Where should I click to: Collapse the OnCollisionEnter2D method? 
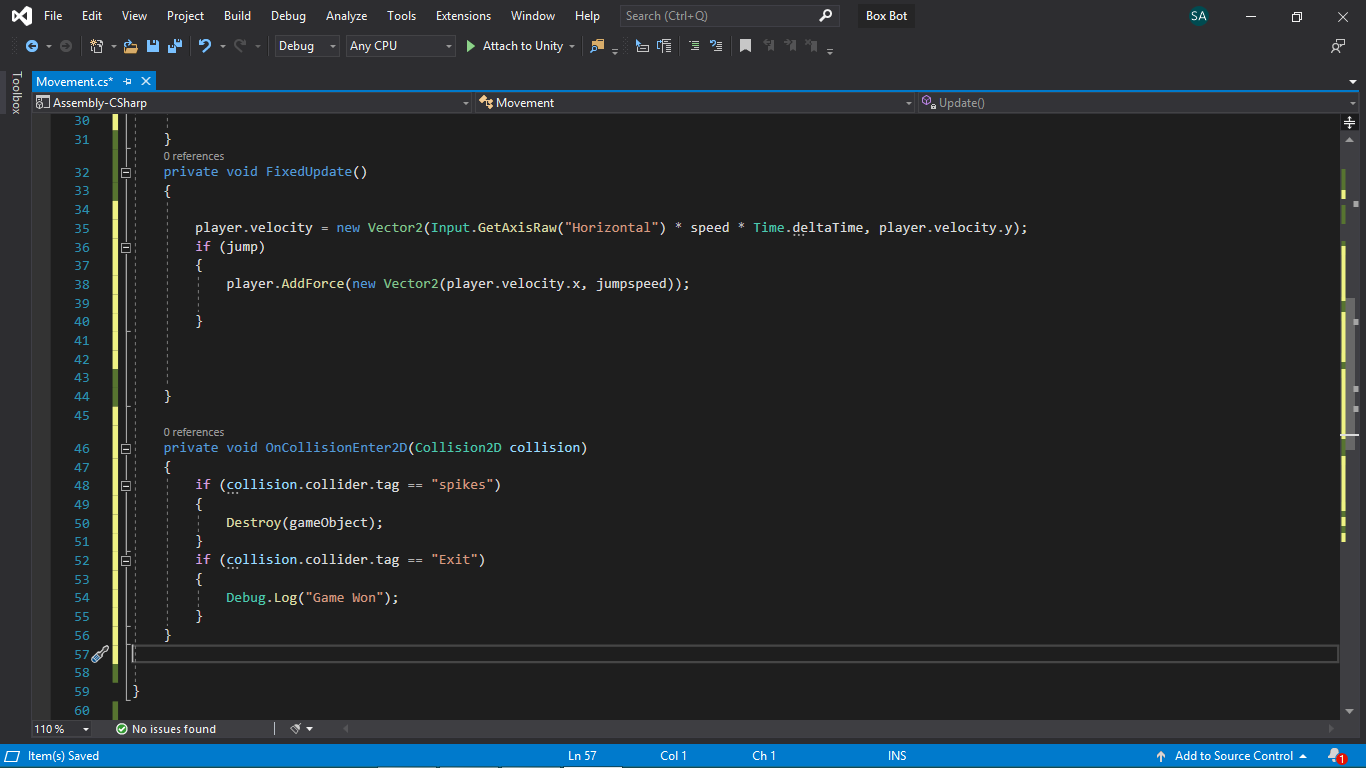pos(126,448)
